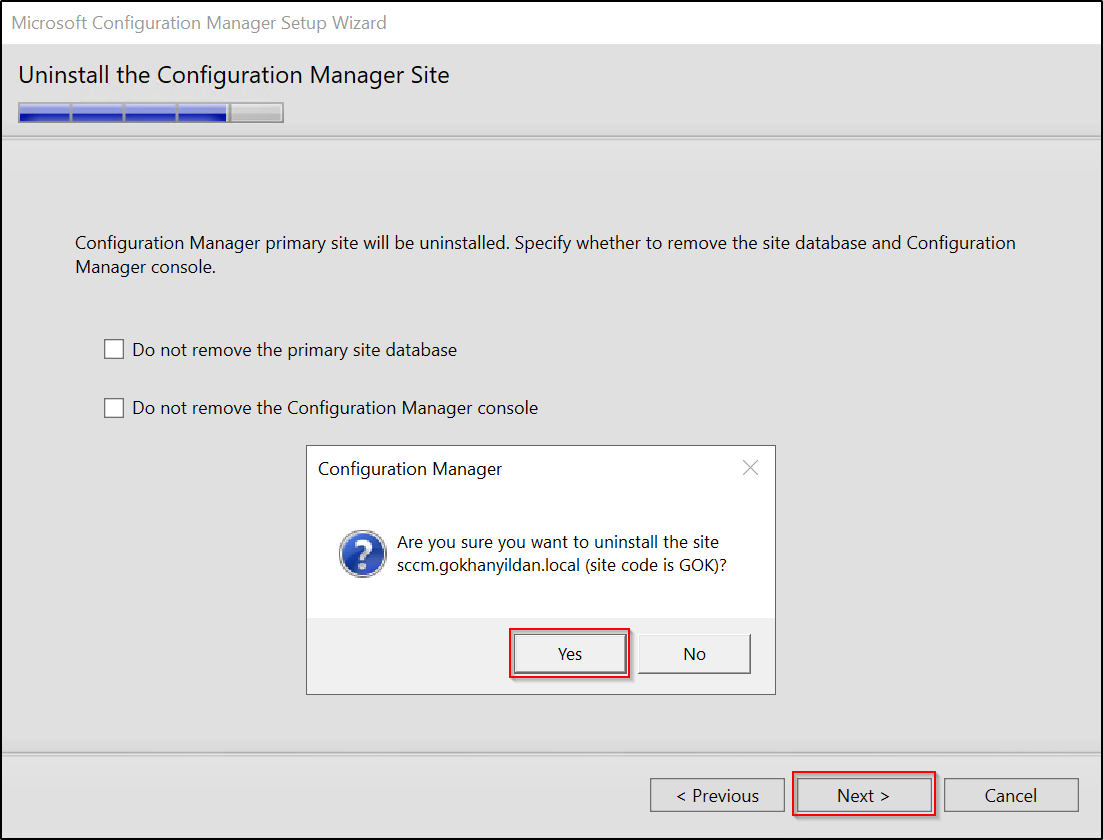Click No in the confirmation dialog
Image resolution: width=1103 pixels, height=840 pixels.
pyautogui.click(x=694, y=654)
